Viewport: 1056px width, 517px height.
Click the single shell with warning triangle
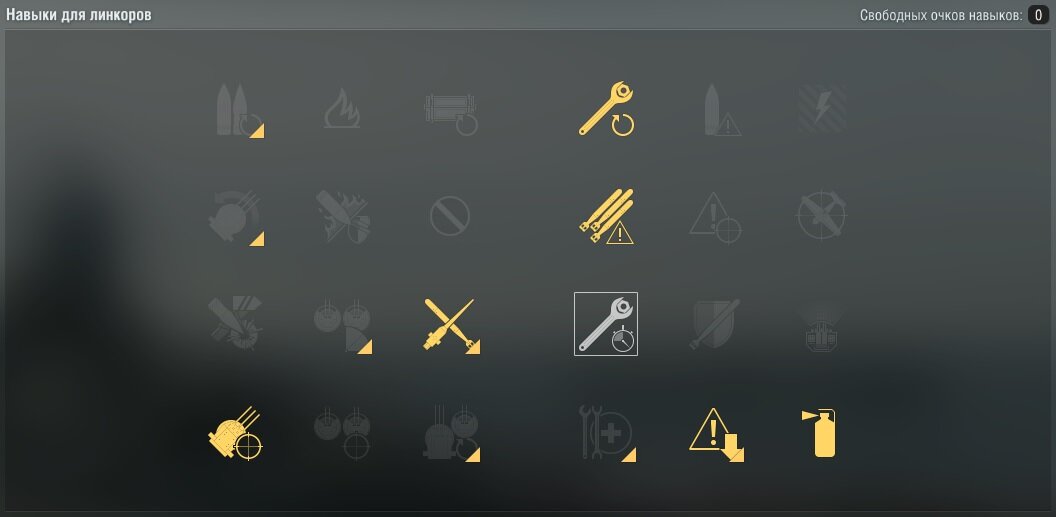tap(721, 110)
